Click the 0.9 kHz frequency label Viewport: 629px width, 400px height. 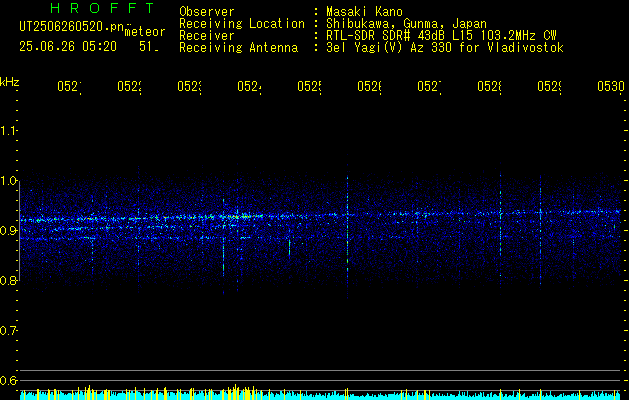click(x=8, y=231)
